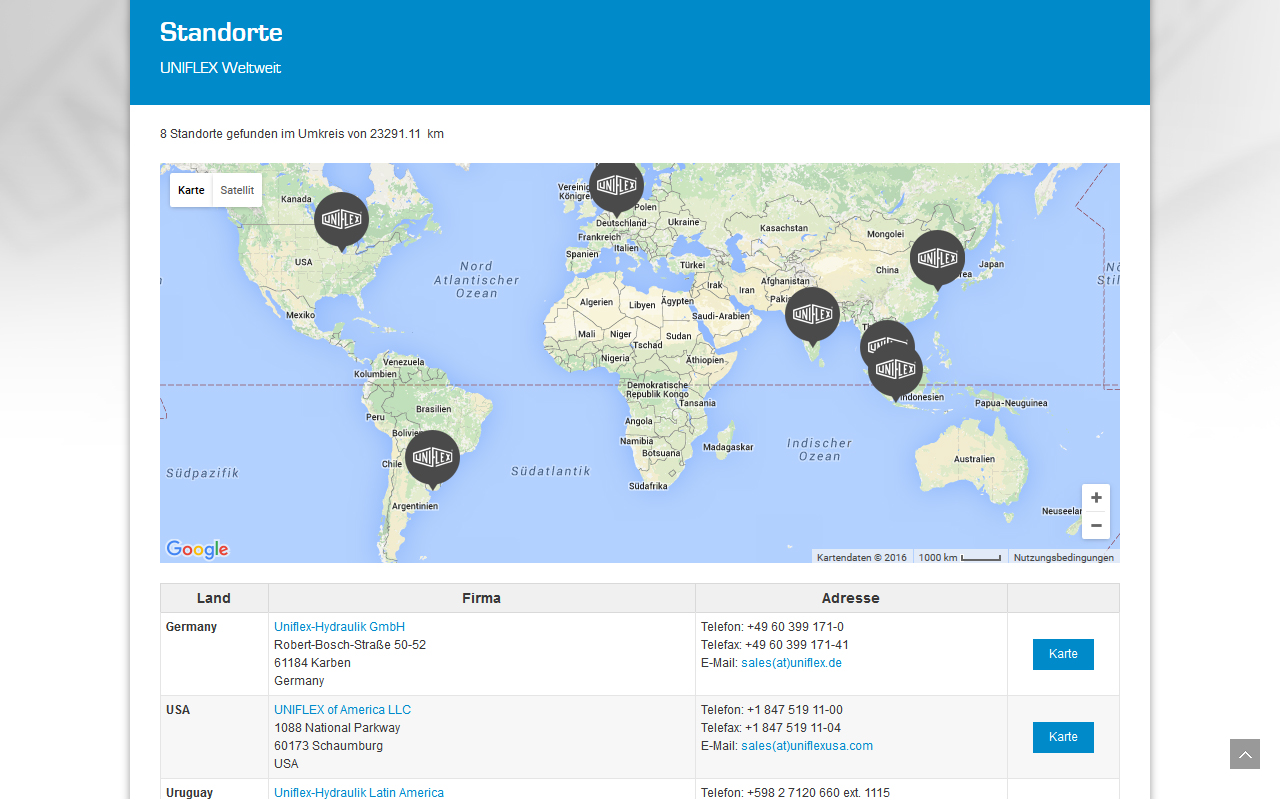1280x800 pixels.
Task: Click the Telefon +598 2 7120 660 text
Action: (795, 793)
